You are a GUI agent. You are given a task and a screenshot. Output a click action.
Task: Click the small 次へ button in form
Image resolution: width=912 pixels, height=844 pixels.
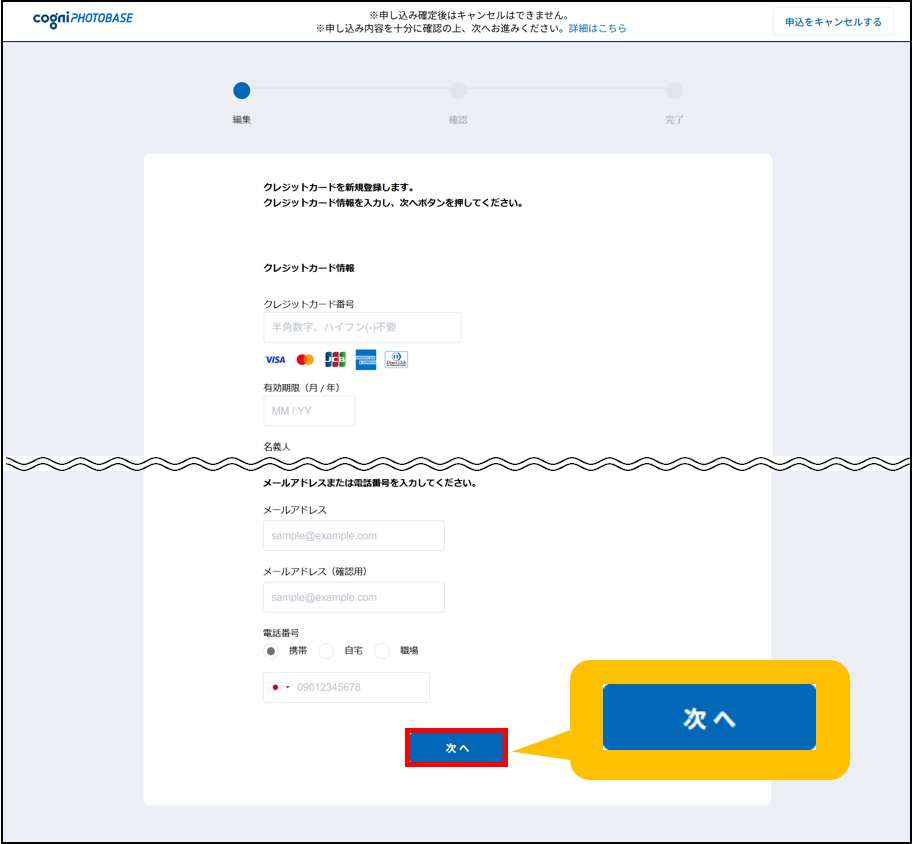[457, 748]
